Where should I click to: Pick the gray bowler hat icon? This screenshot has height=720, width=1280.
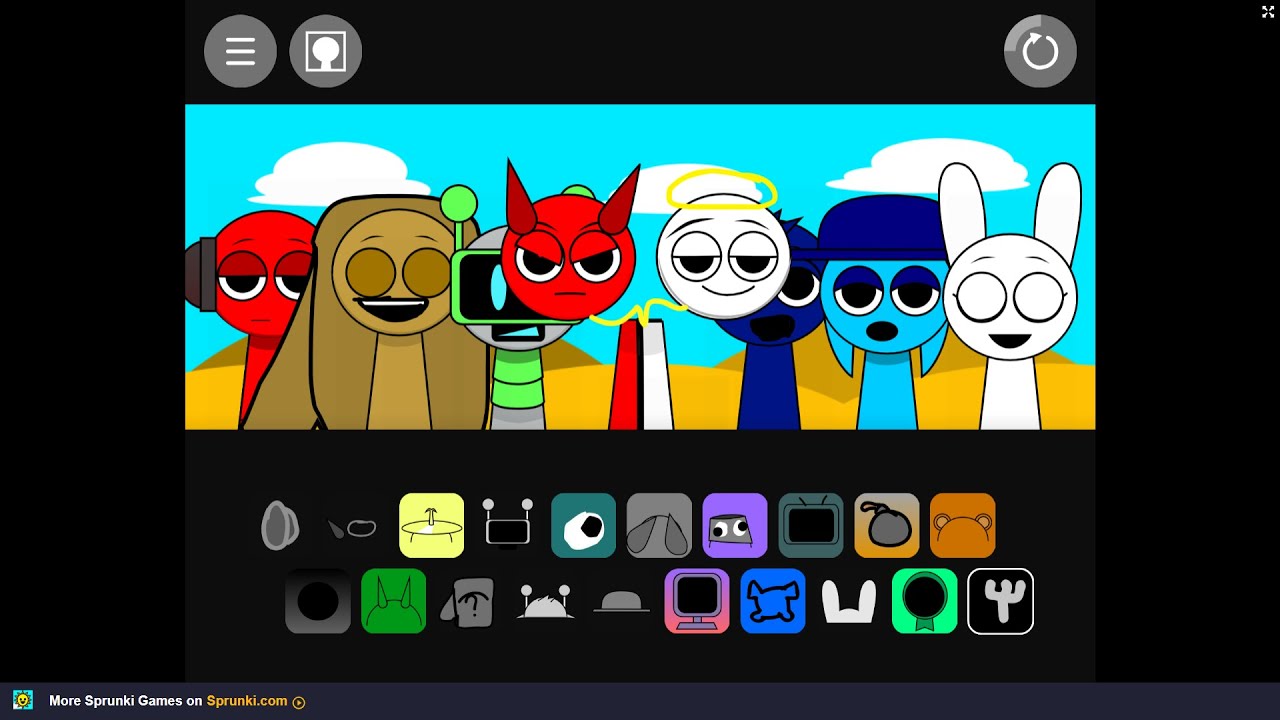pyautogui.click(x=621, y=601)
